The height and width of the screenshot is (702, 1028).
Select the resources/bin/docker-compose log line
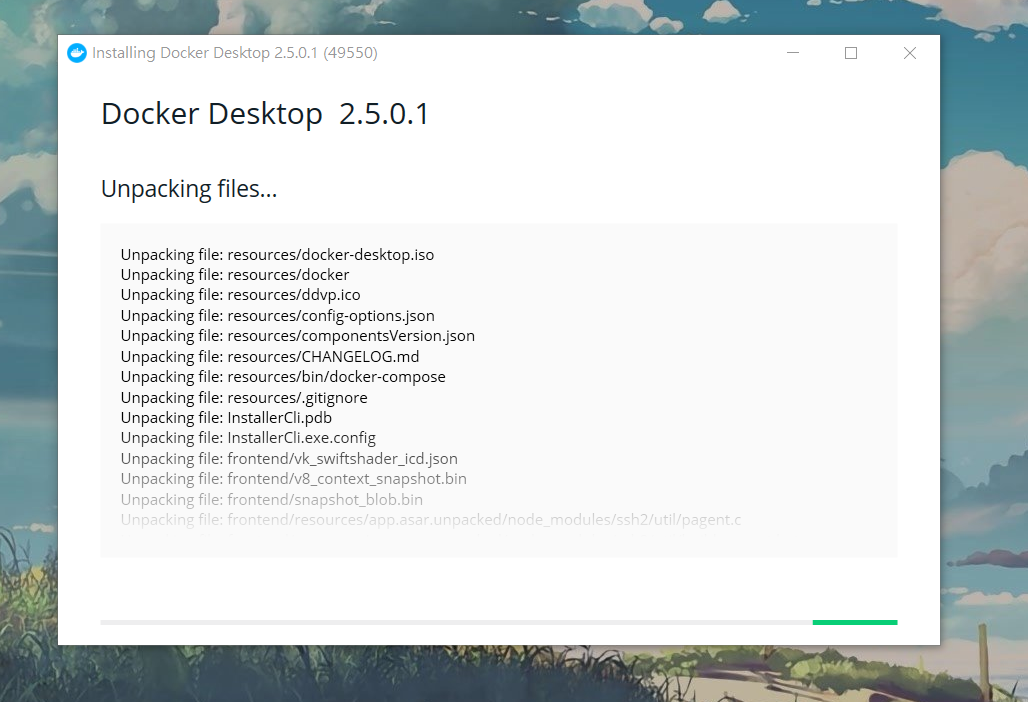[x=283, y=377]
